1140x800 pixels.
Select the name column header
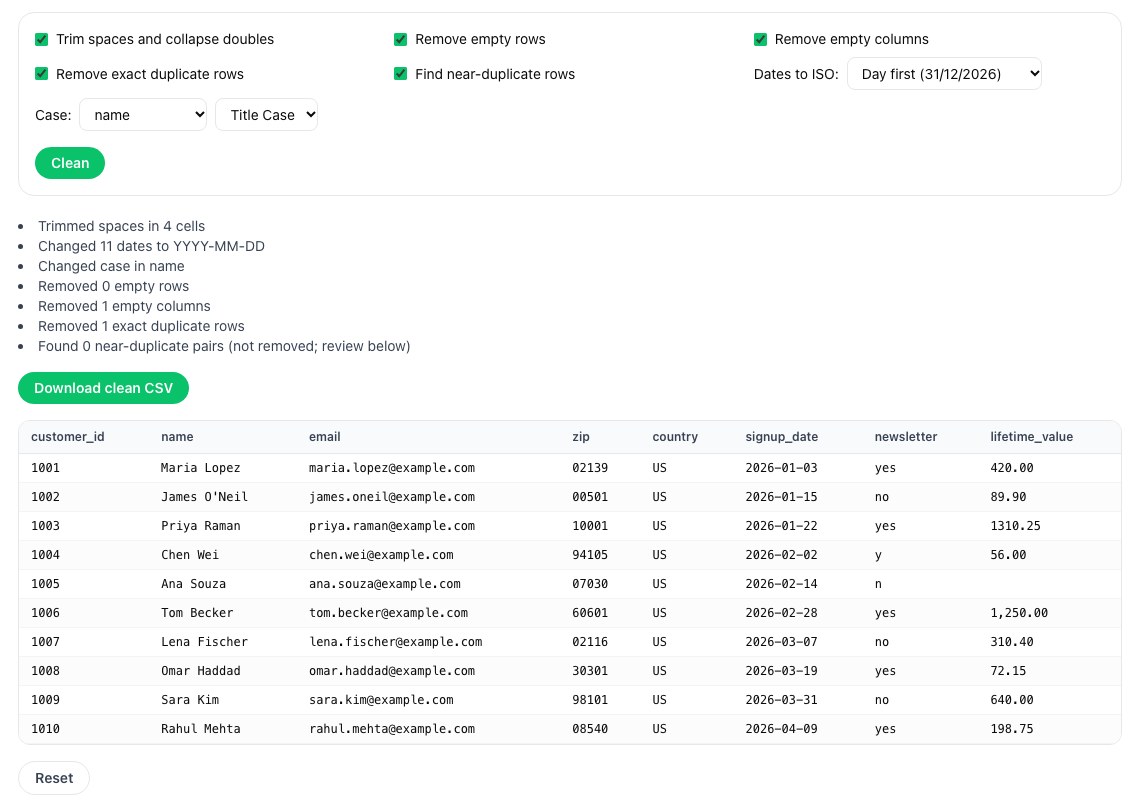(x=177, y=437)
